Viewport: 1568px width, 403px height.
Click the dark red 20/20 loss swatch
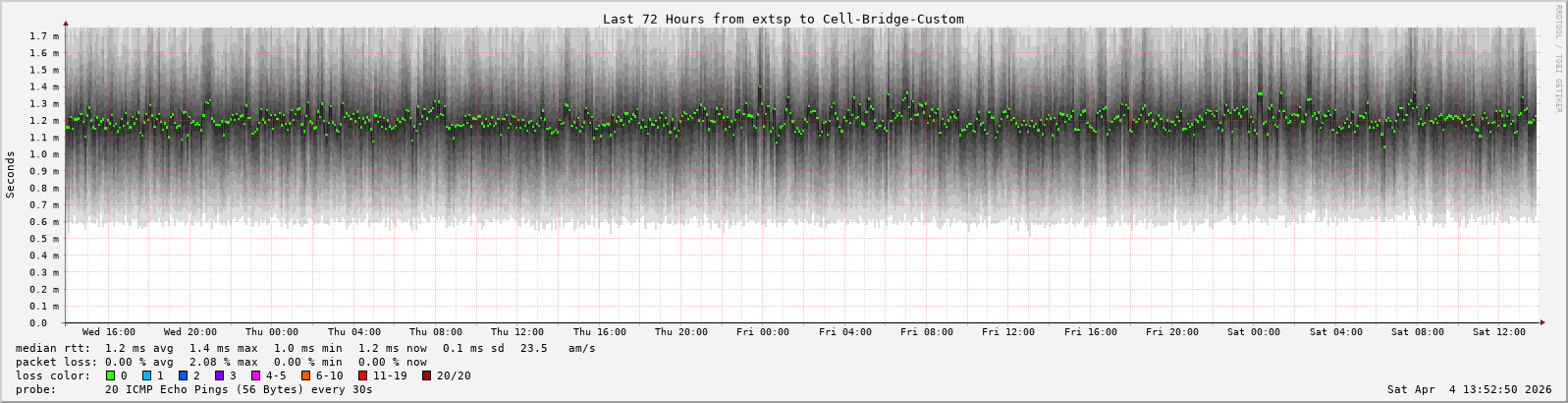click(427, 375)
